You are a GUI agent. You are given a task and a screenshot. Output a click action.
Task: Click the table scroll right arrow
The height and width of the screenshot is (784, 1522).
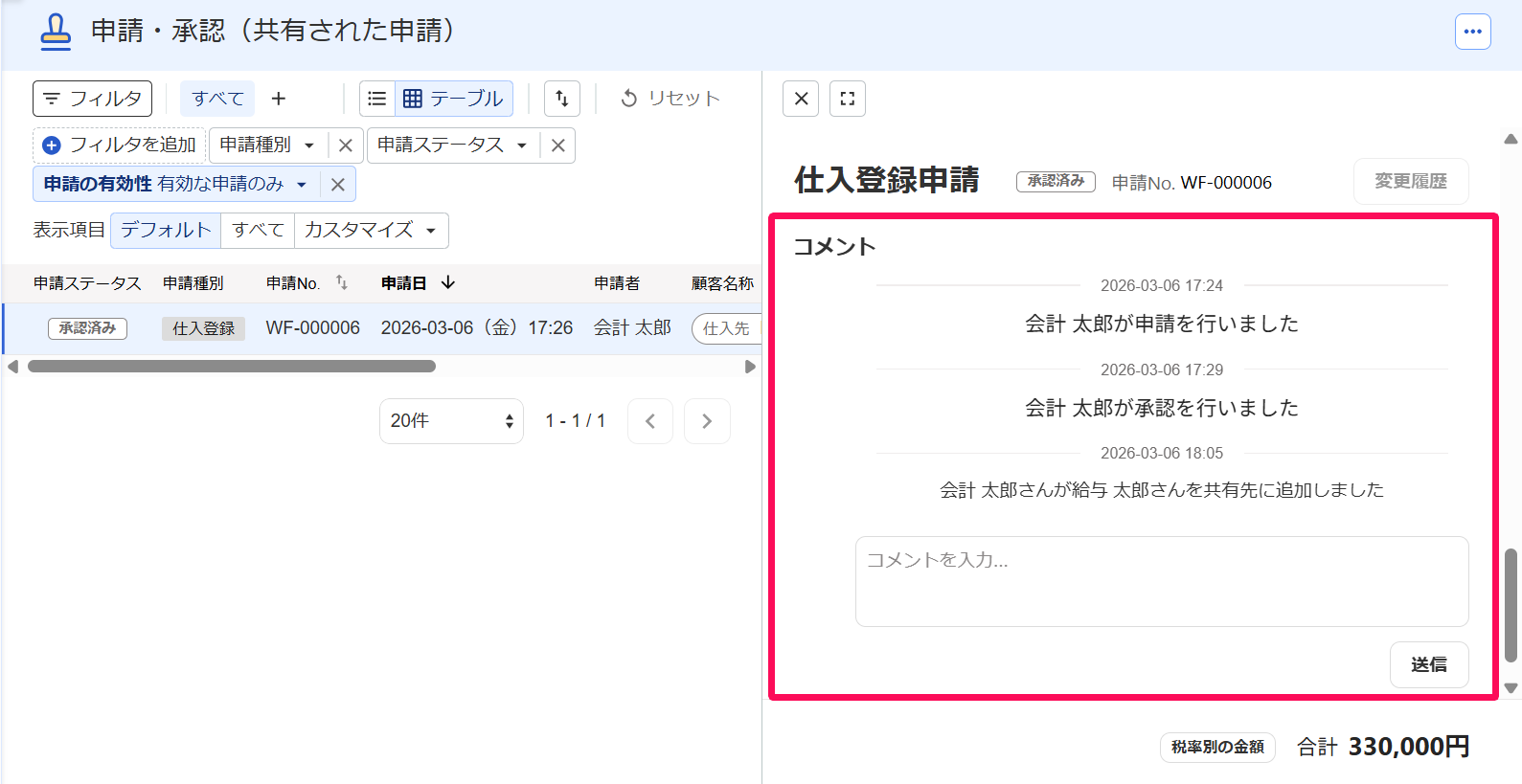[x=750, y=367]
